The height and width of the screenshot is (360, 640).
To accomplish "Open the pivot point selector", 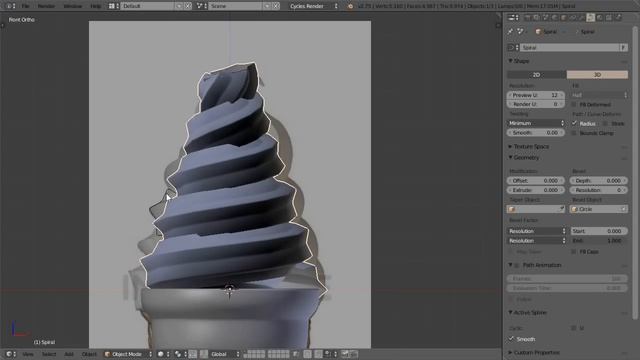I will coord(180,354).
